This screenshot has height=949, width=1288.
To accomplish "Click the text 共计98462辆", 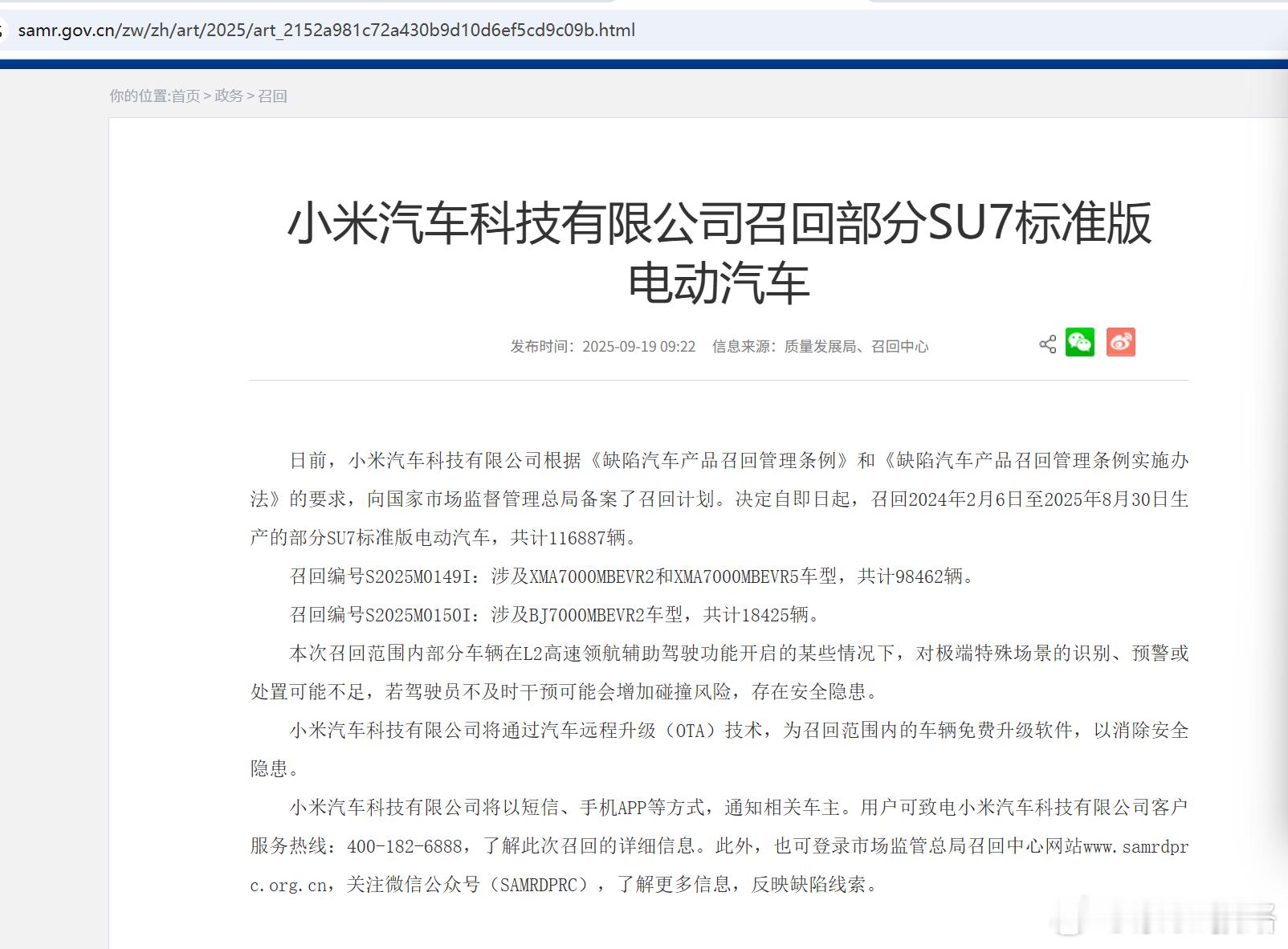I will tap(910, 576).
